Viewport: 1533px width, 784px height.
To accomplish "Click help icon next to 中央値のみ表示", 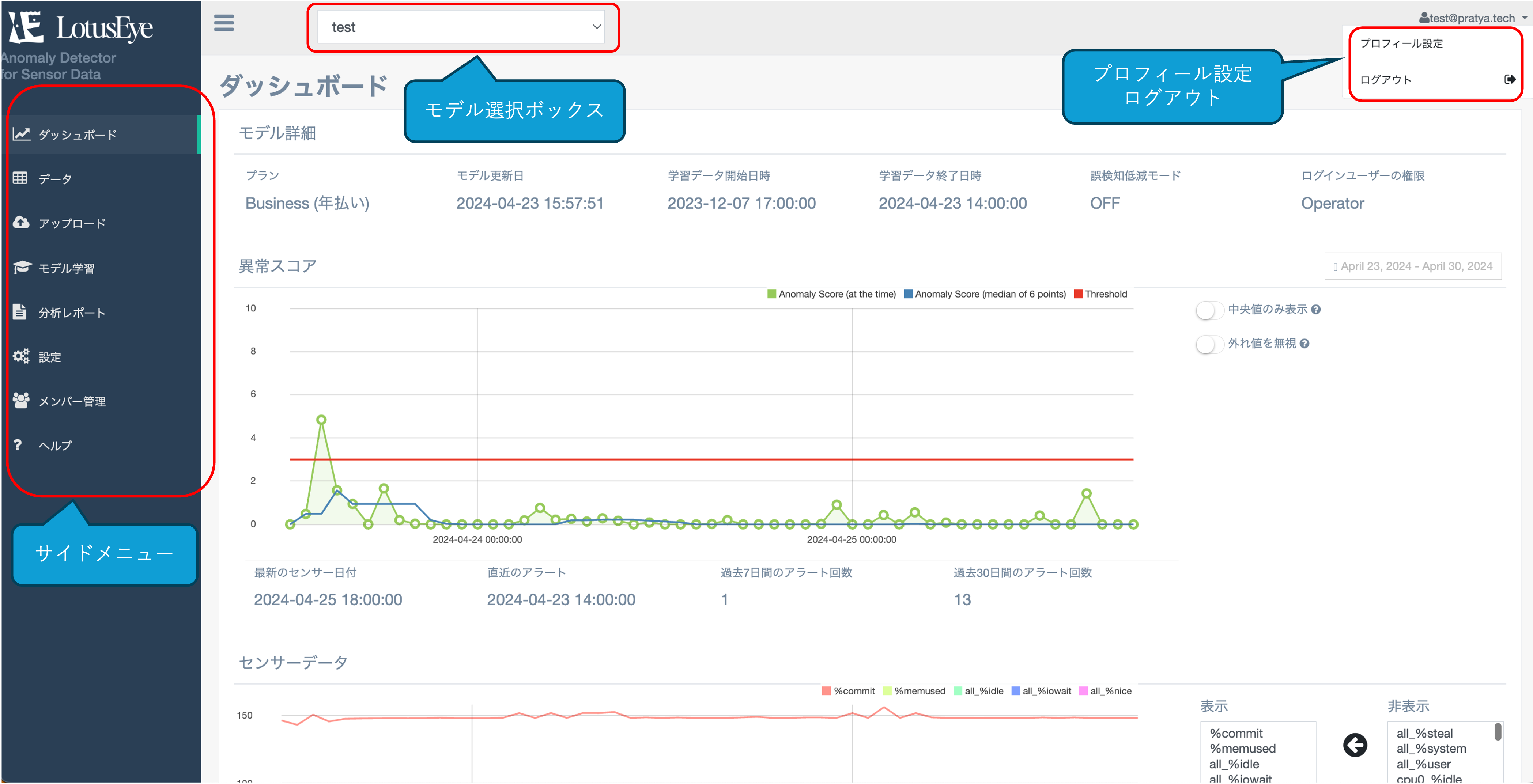I will click(x=1316, y=309).
